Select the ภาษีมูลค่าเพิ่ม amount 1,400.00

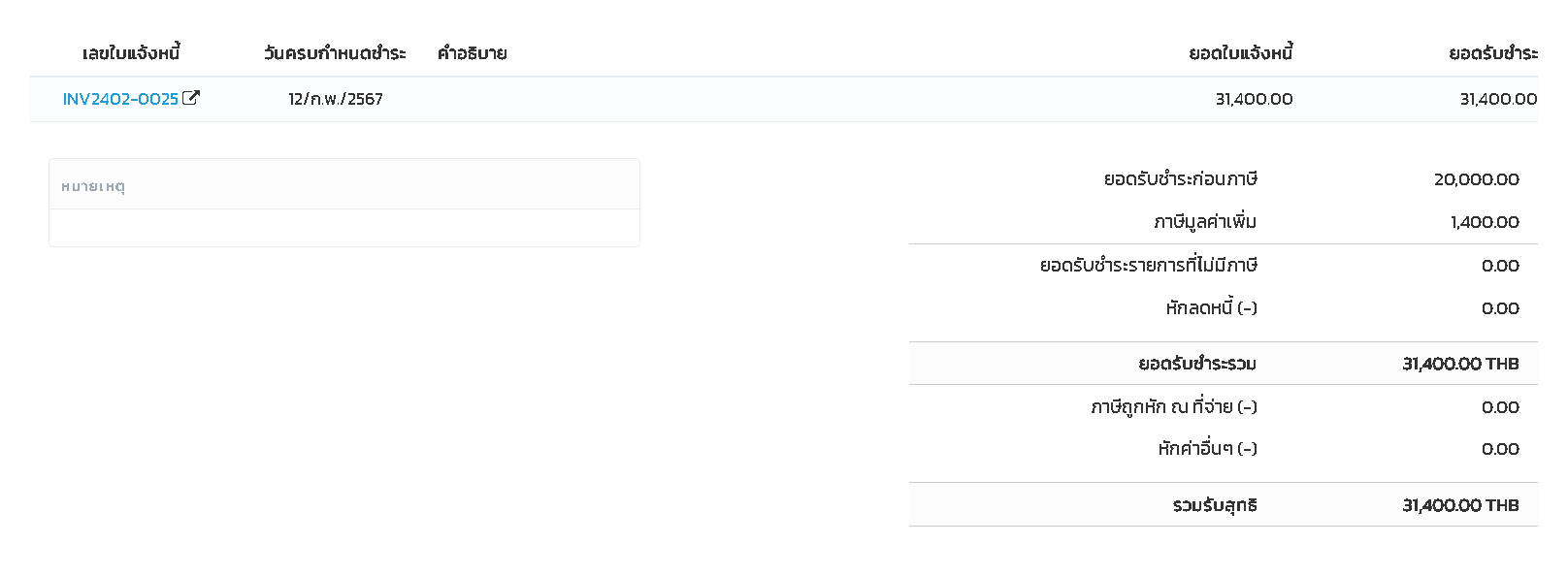[x=1485, y=222]
